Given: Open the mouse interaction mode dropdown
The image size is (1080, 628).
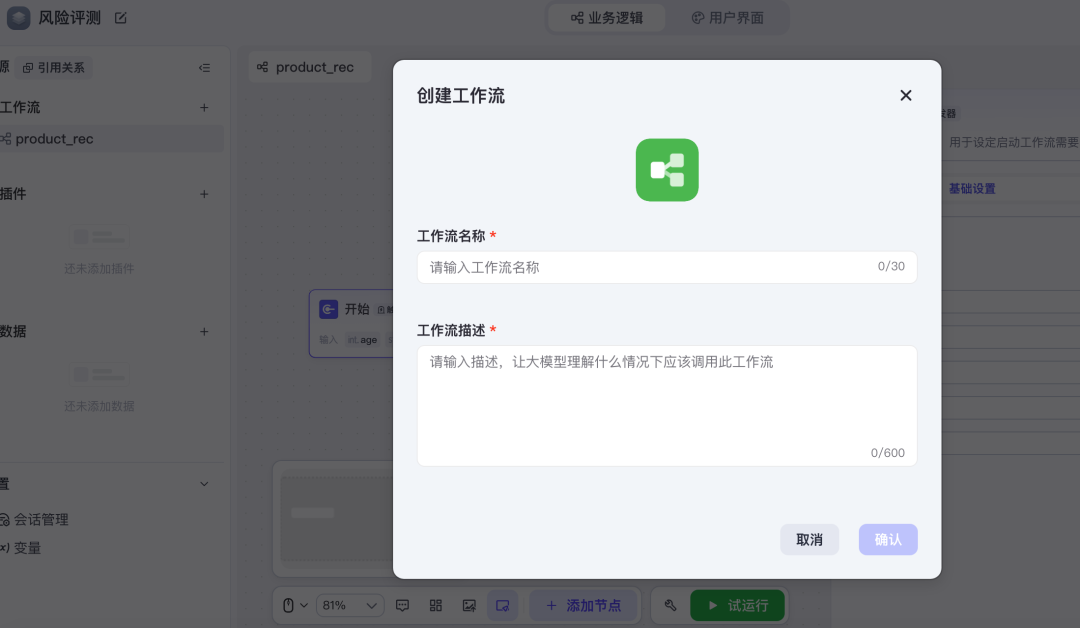Looking at the screenshot, I should pyautogui.click(x=295, y=605).
